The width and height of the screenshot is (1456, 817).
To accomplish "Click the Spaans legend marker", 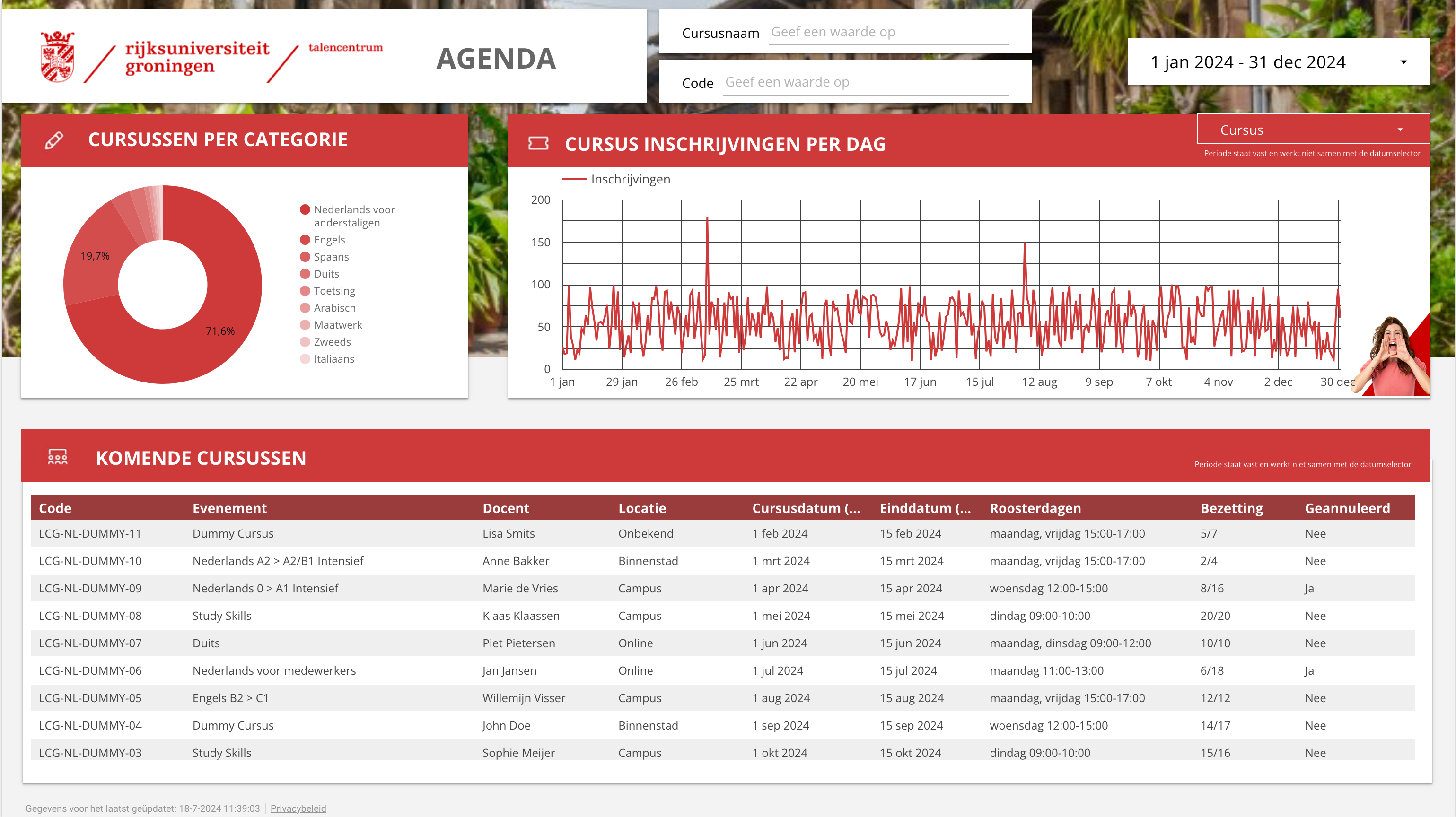I will pos(305,257).
